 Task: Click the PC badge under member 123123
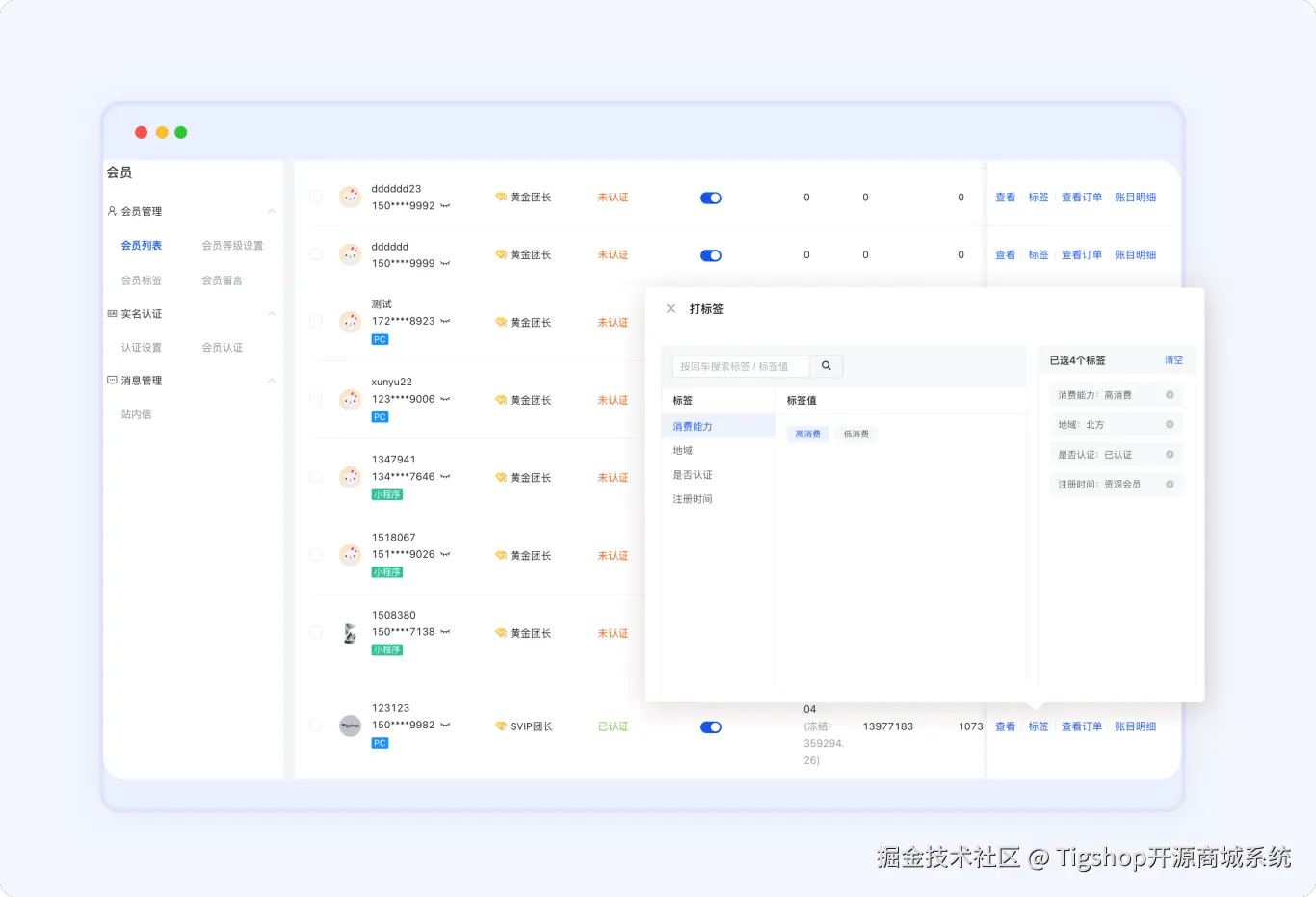click(380, 743)
